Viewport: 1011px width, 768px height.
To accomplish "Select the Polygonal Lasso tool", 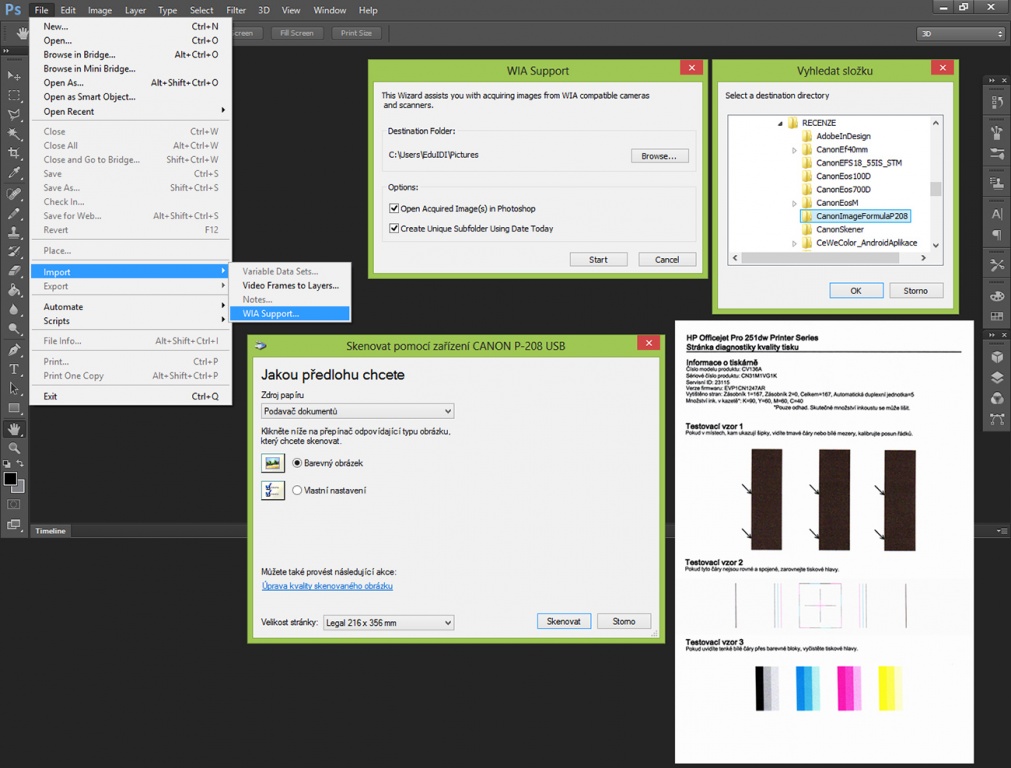I will click(x=14, y=115).
